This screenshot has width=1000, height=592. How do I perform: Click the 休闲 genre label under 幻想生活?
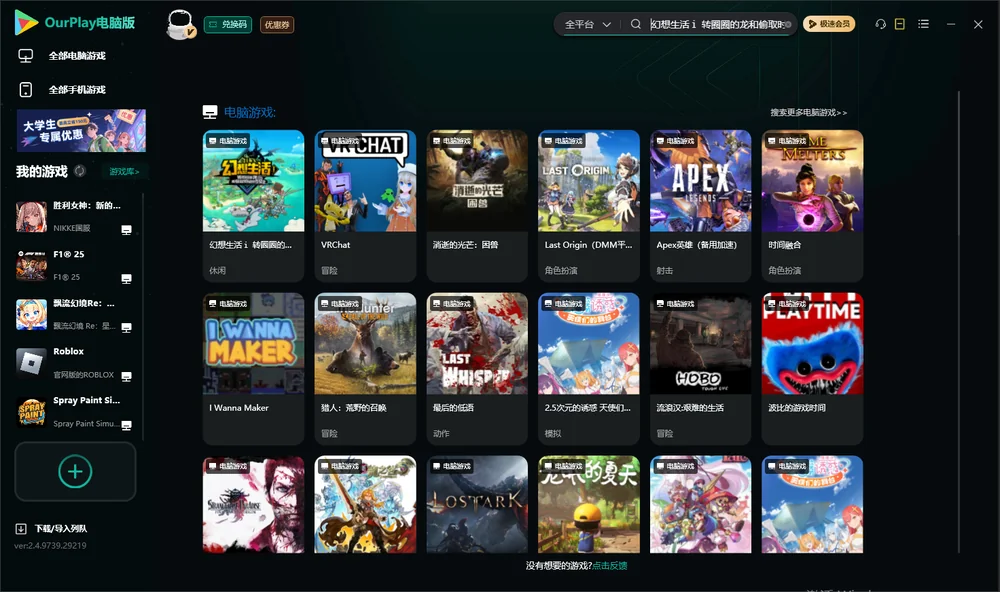click(x=217, y=270)
